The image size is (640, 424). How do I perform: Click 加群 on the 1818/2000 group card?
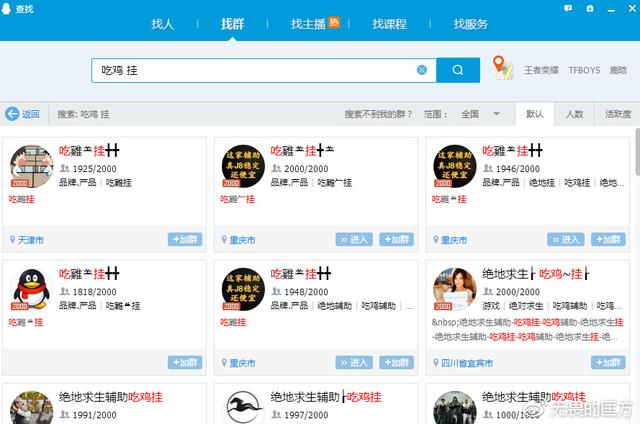[x=185, y=362]
